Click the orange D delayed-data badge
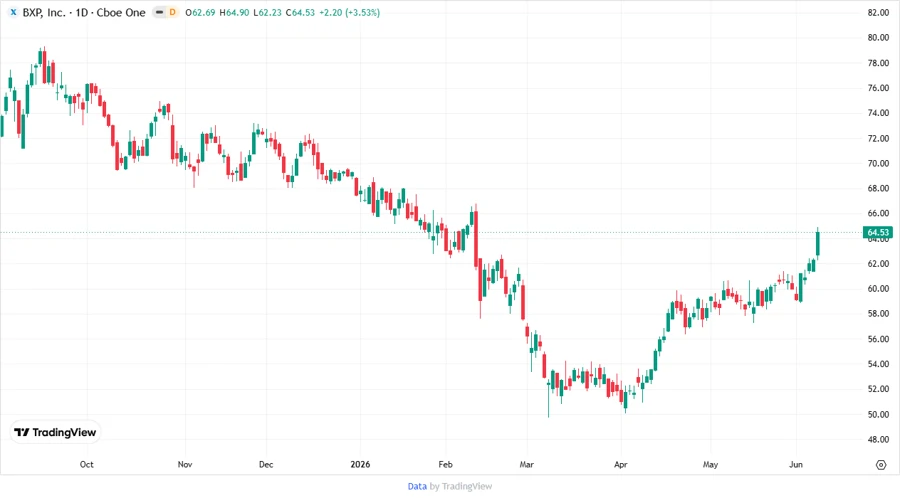Viewport: 900px width, 498px height. tap(172, 12)
